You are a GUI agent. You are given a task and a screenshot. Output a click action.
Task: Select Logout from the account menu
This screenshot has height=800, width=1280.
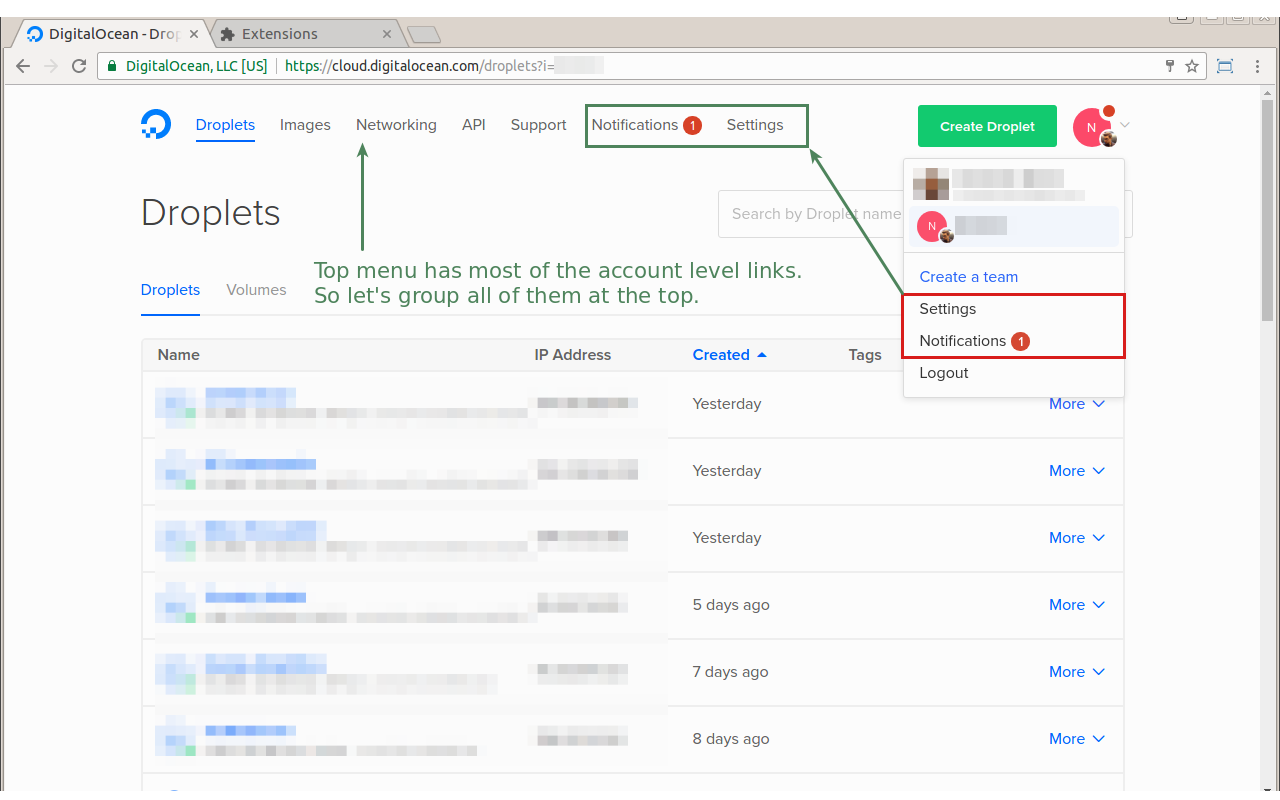[943, 373]
